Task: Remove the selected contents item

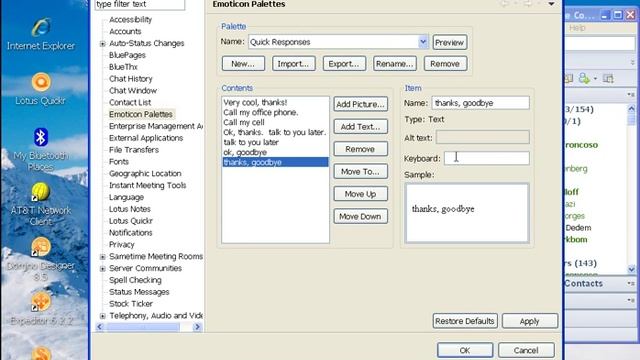Action: [360, 149]
